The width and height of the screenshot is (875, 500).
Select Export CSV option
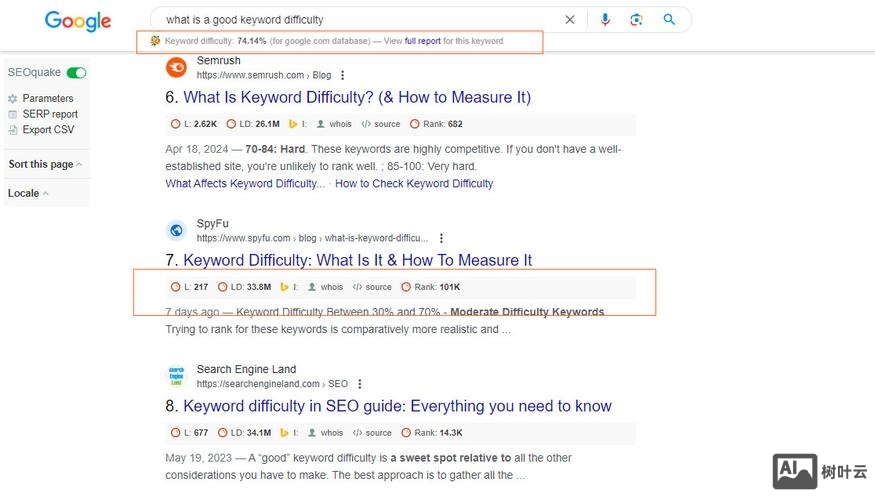49,130
